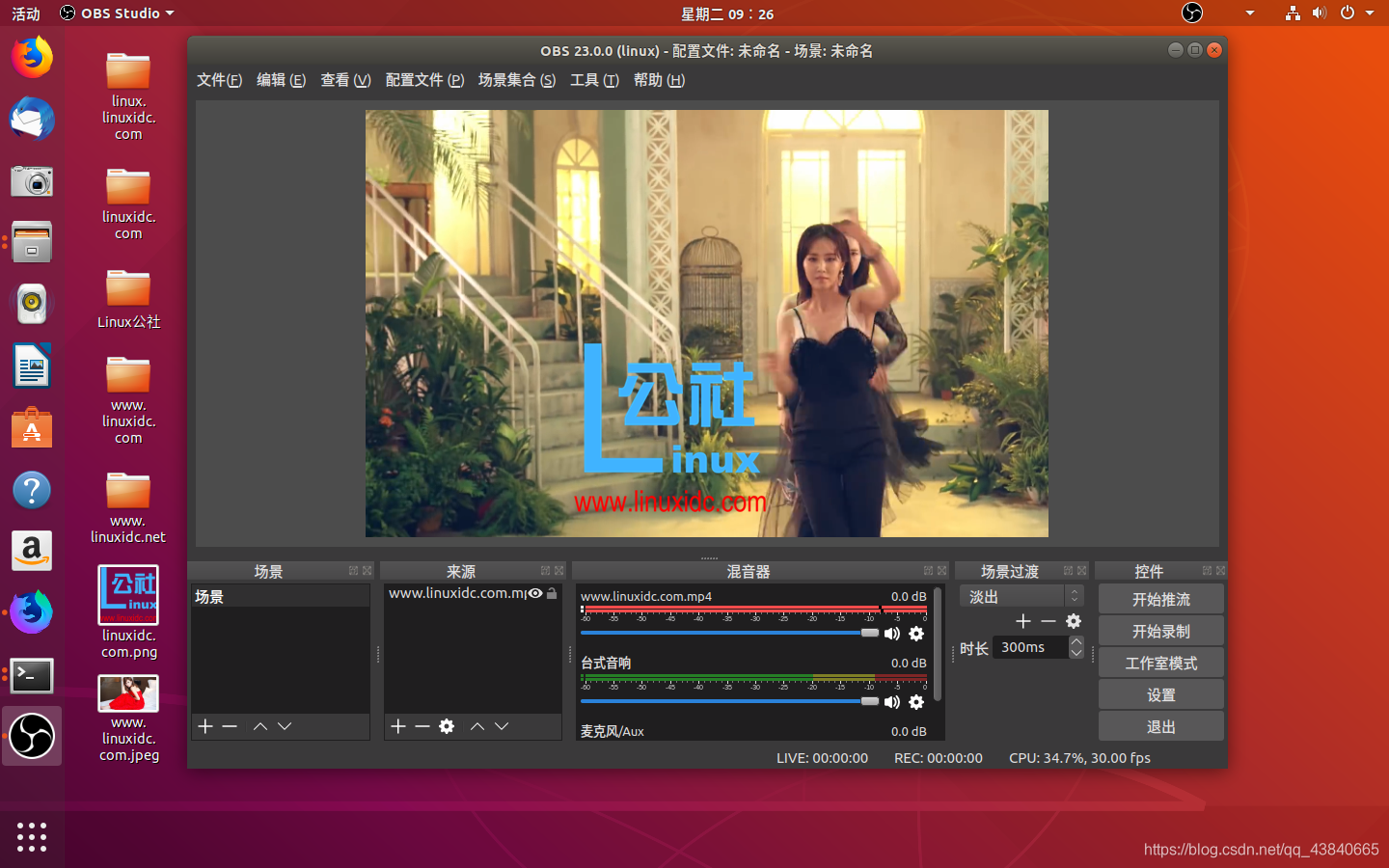Viewport: 1389px width, 868px height.
Task: Add a scene transition with plus icon
Action: (1023, 621)
